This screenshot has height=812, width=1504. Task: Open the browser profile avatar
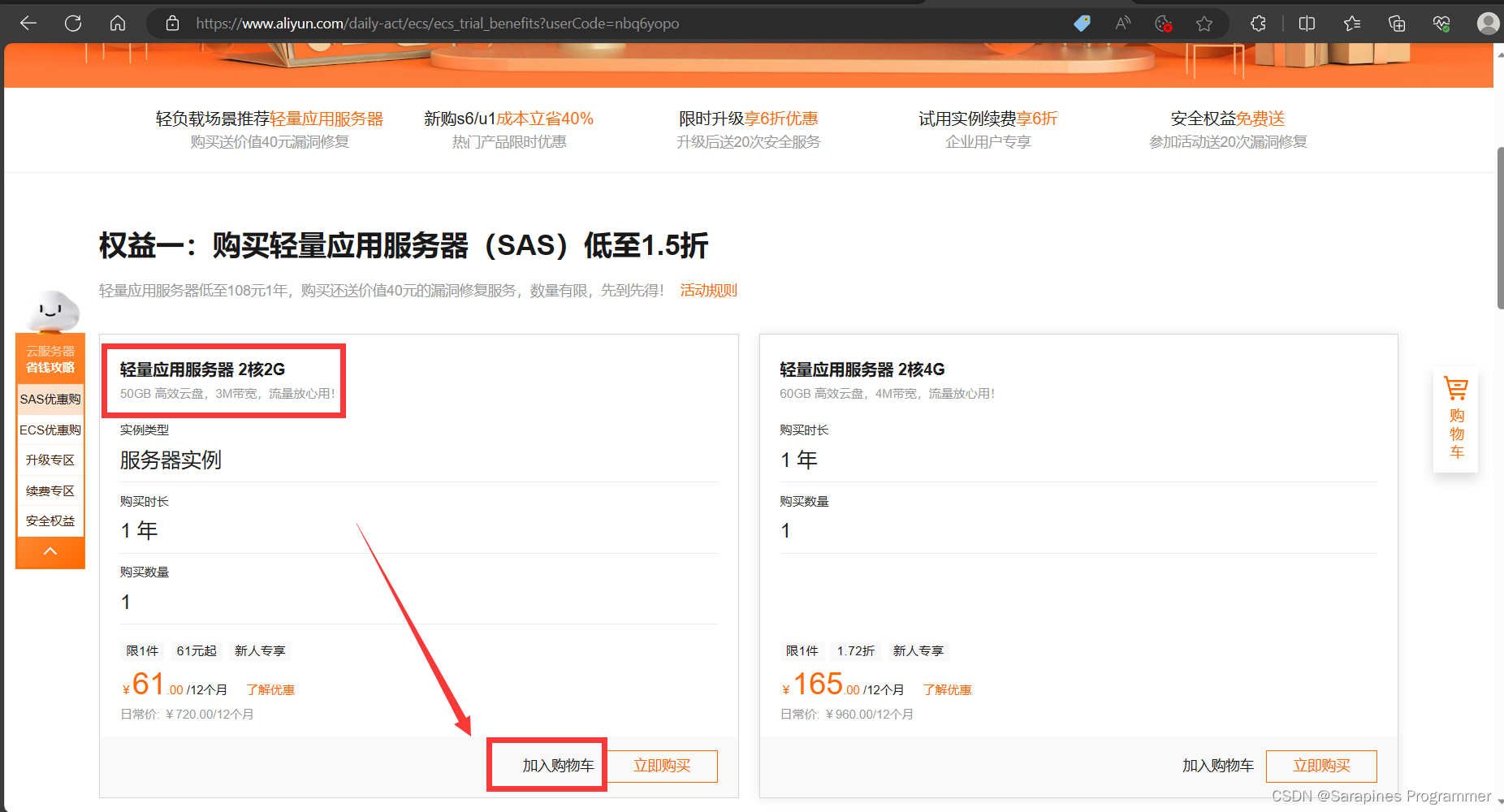click(x=1488, y=24)
